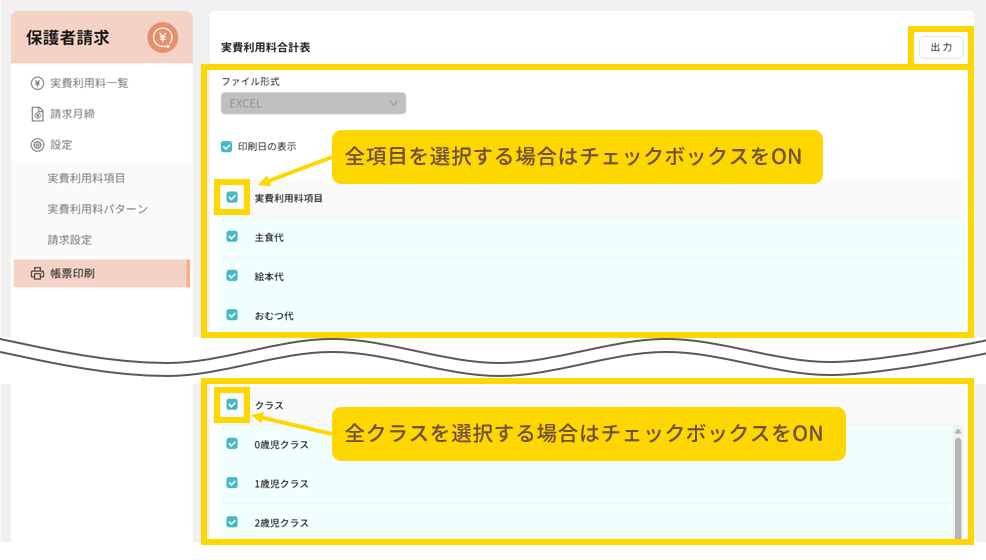The height and width of the screenshot is (560, 986).
Task: Click the printer icon beside 帳票印刷
Action: pos(37,273)
